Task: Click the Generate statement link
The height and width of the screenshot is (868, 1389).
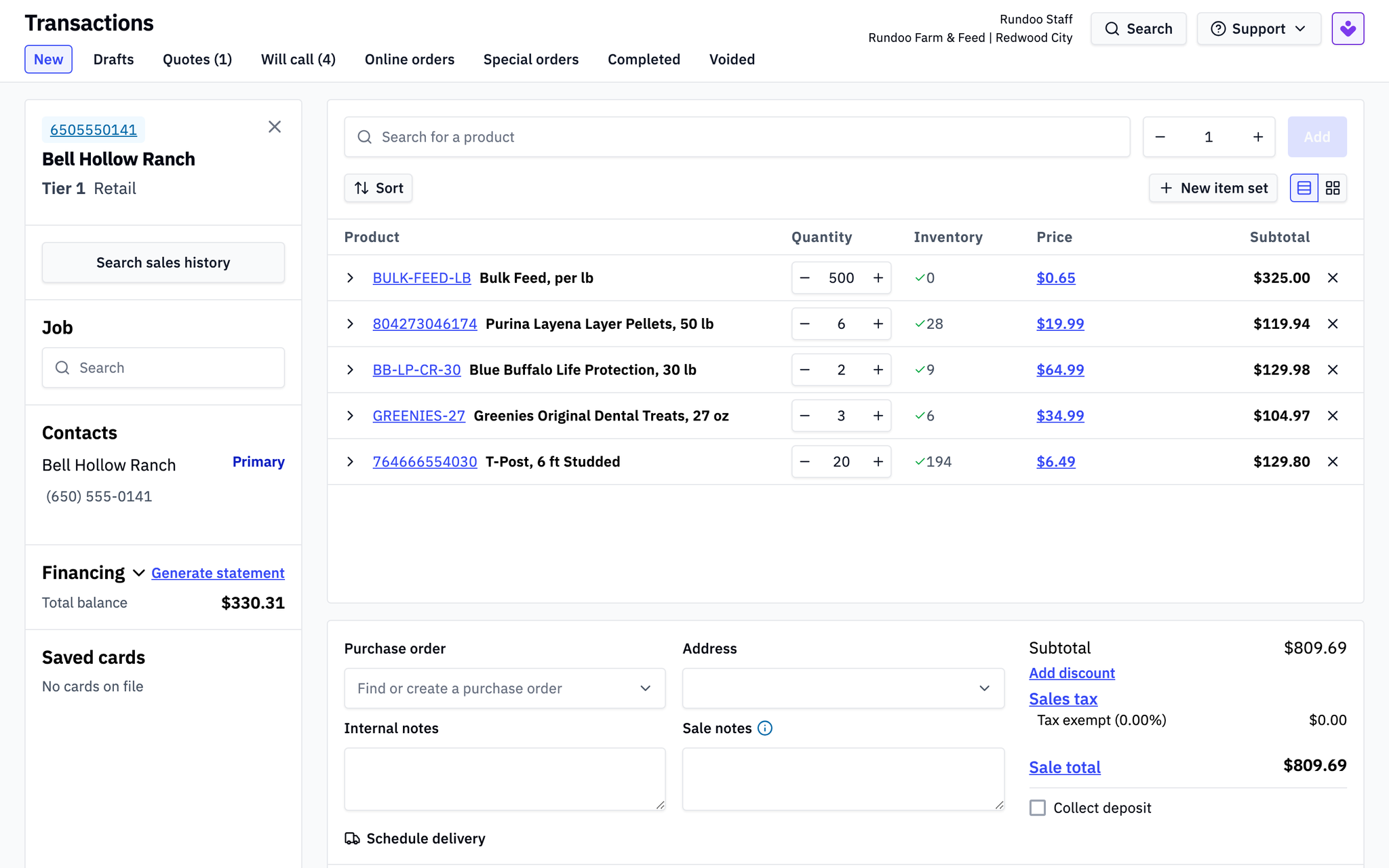Action: pyautogui.click(x=218, y=573)
